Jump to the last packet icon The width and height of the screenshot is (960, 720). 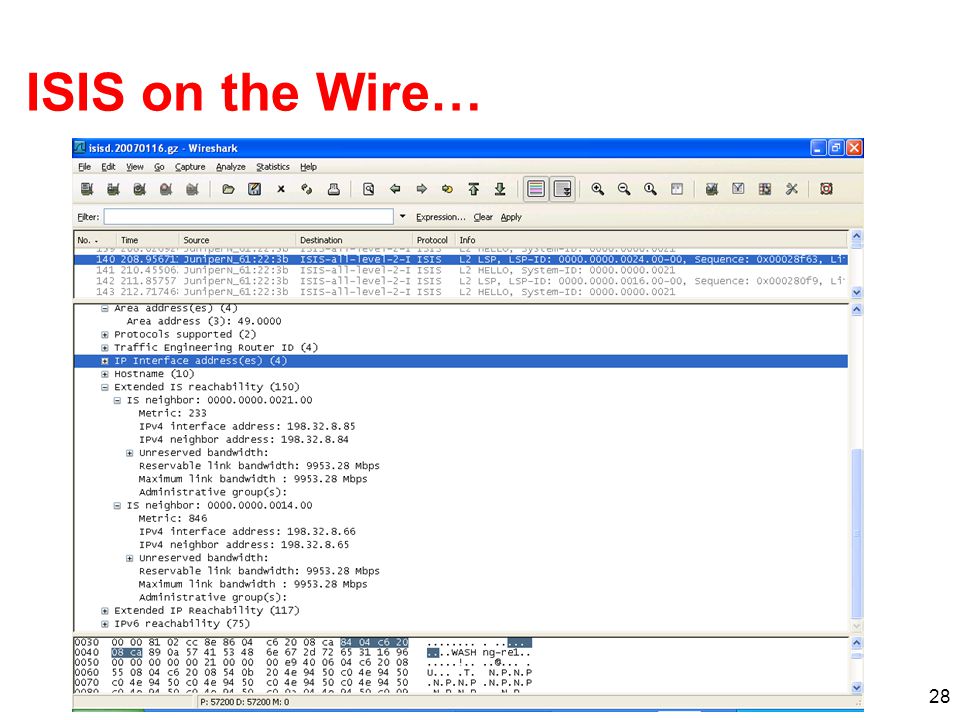tap(500, 189)
